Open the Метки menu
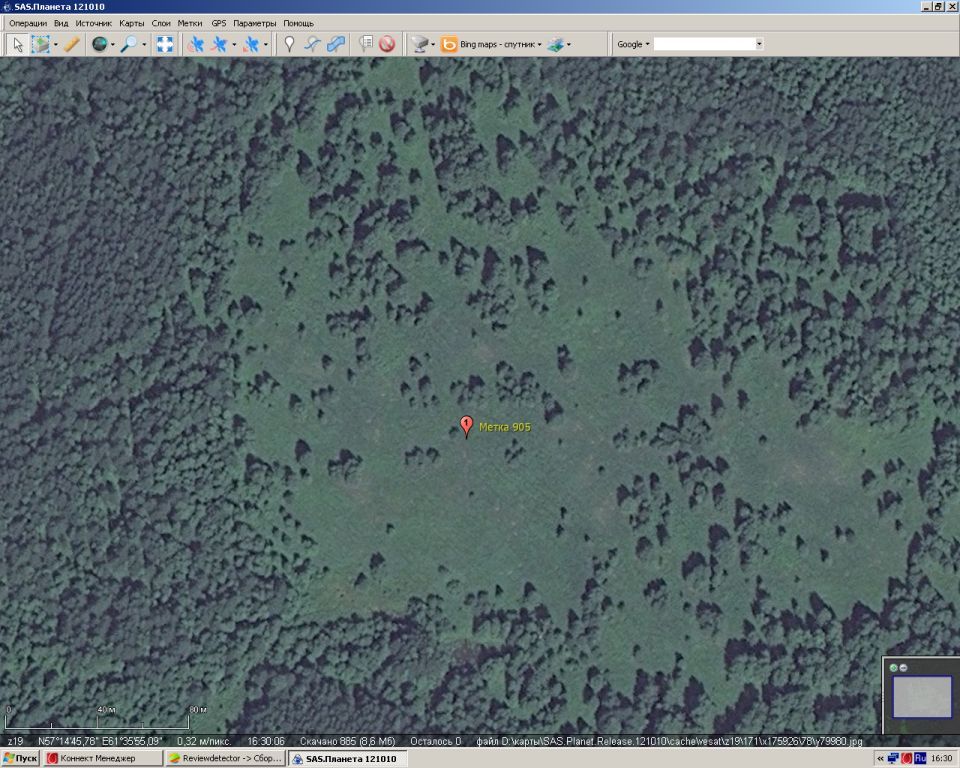This screenshot has height=768, width=960. point(190,23)
